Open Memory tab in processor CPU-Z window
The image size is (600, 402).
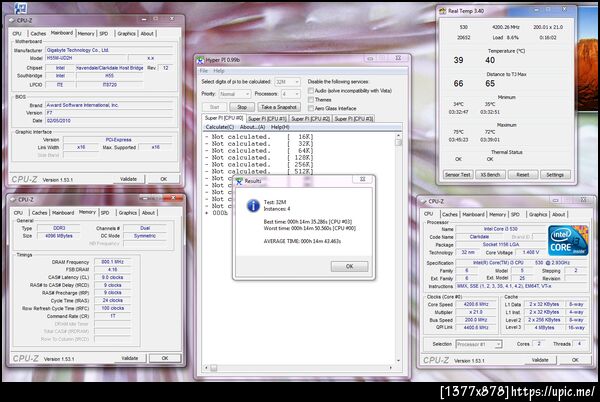497,215
